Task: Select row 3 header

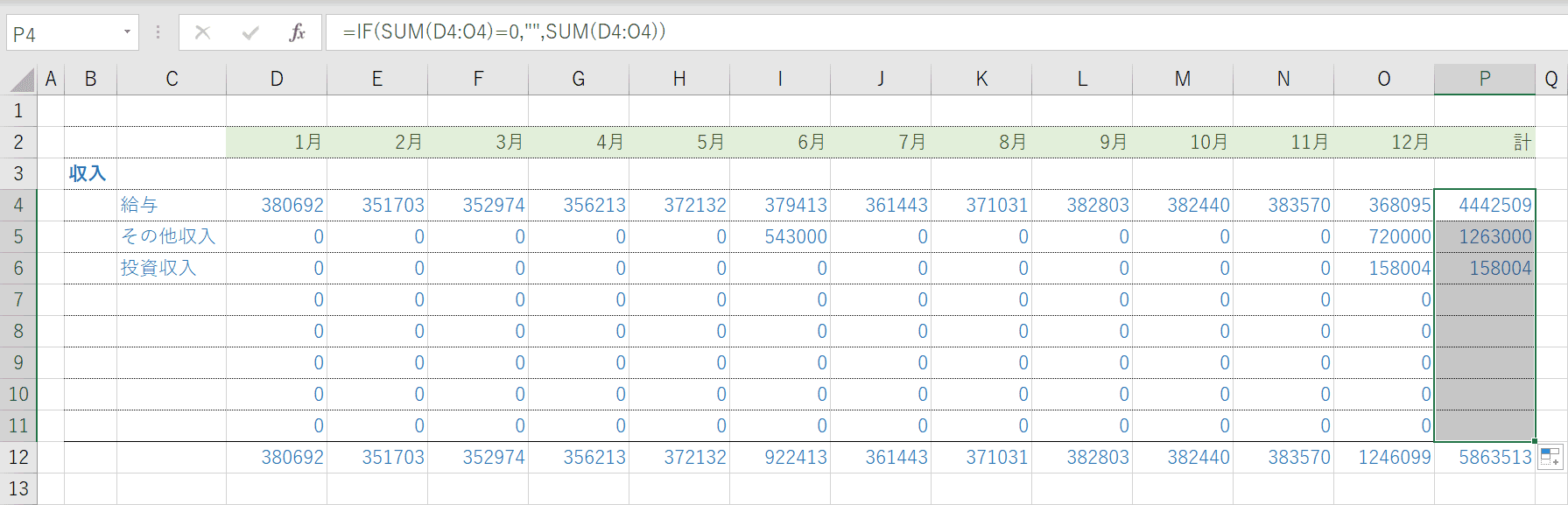Action: pos(18,174)
